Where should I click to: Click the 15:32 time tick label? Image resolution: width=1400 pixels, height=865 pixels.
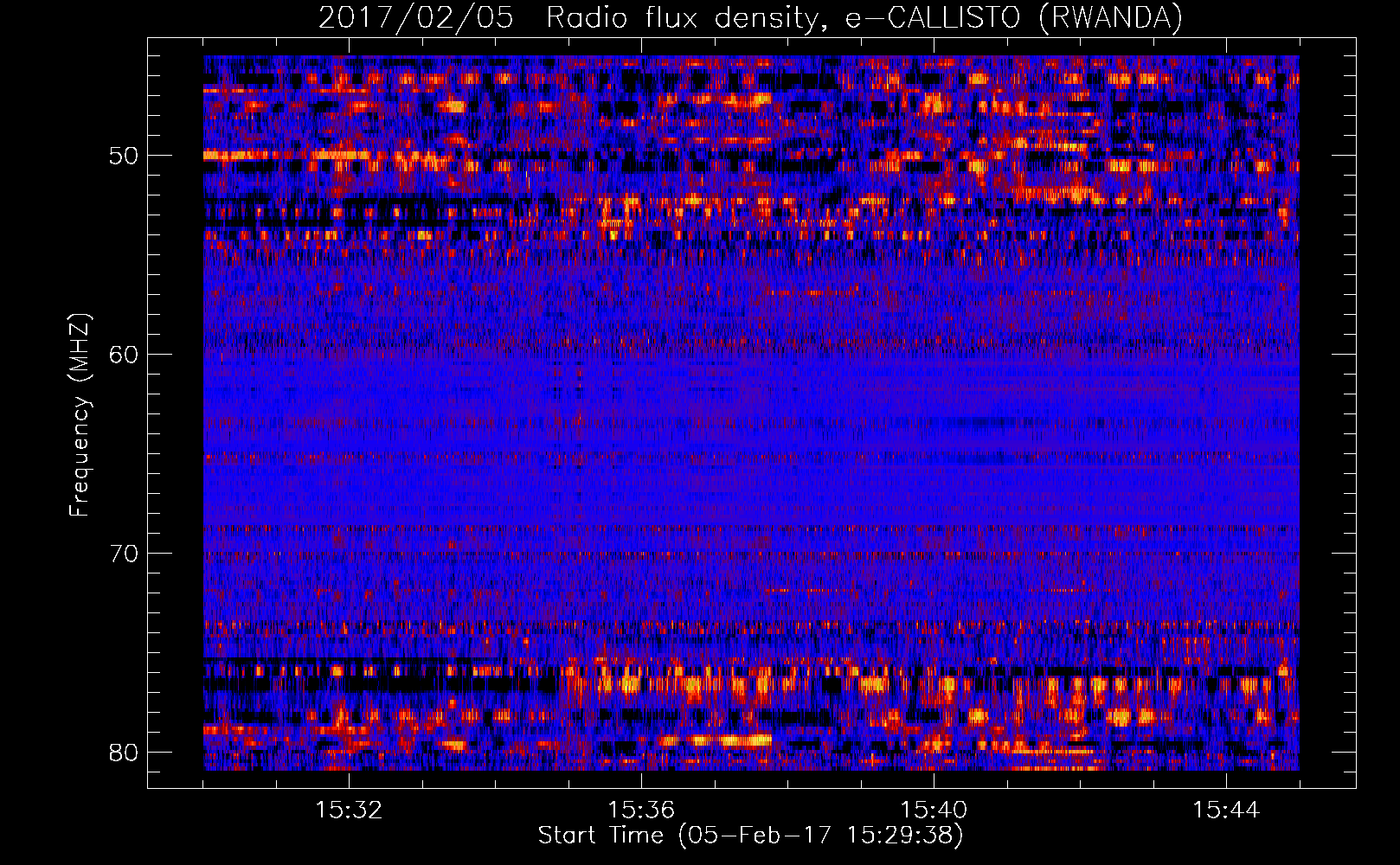coord(349,811)
